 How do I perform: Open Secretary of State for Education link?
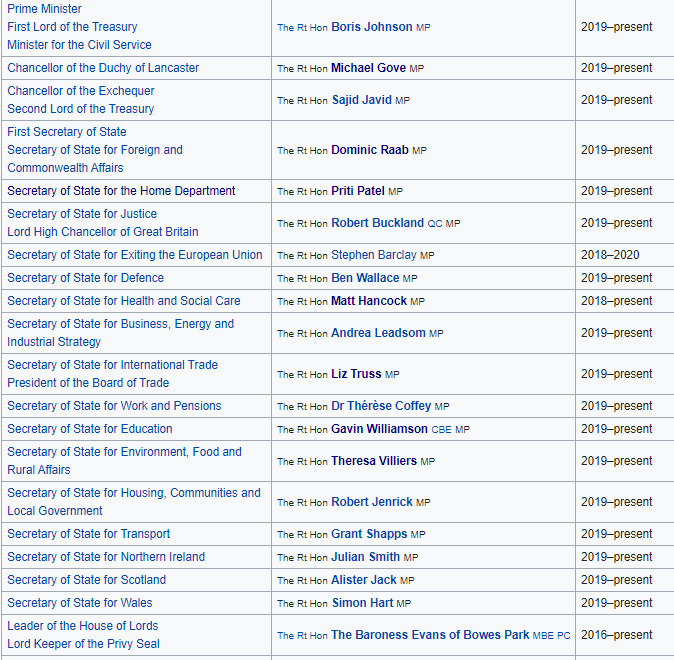coord(90,429)
